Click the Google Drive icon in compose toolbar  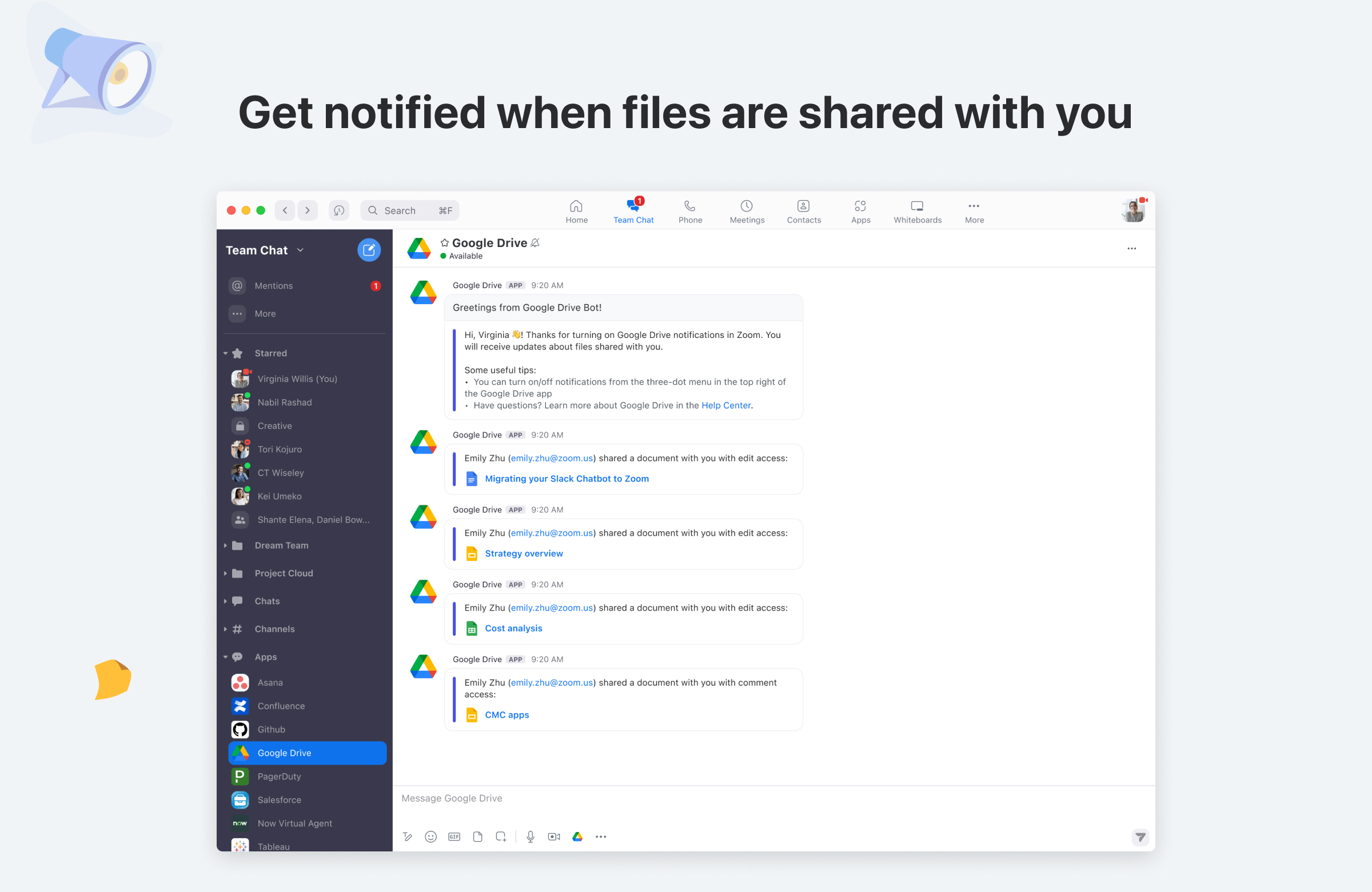[x=577, y=836]
